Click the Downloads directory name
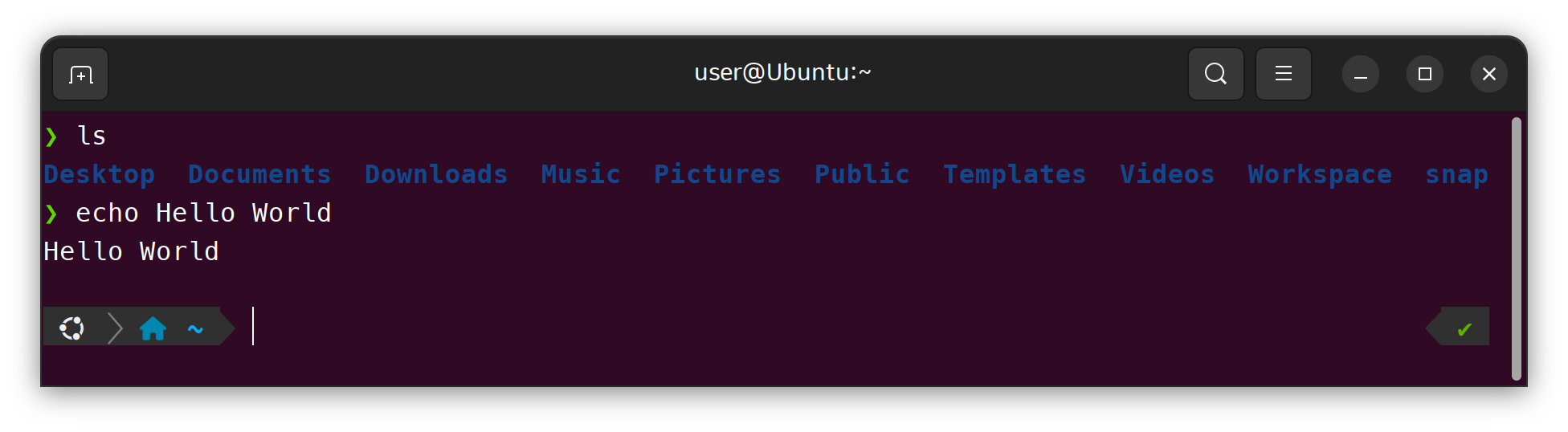Screen dimensions: 1568x432 [436, 174]
